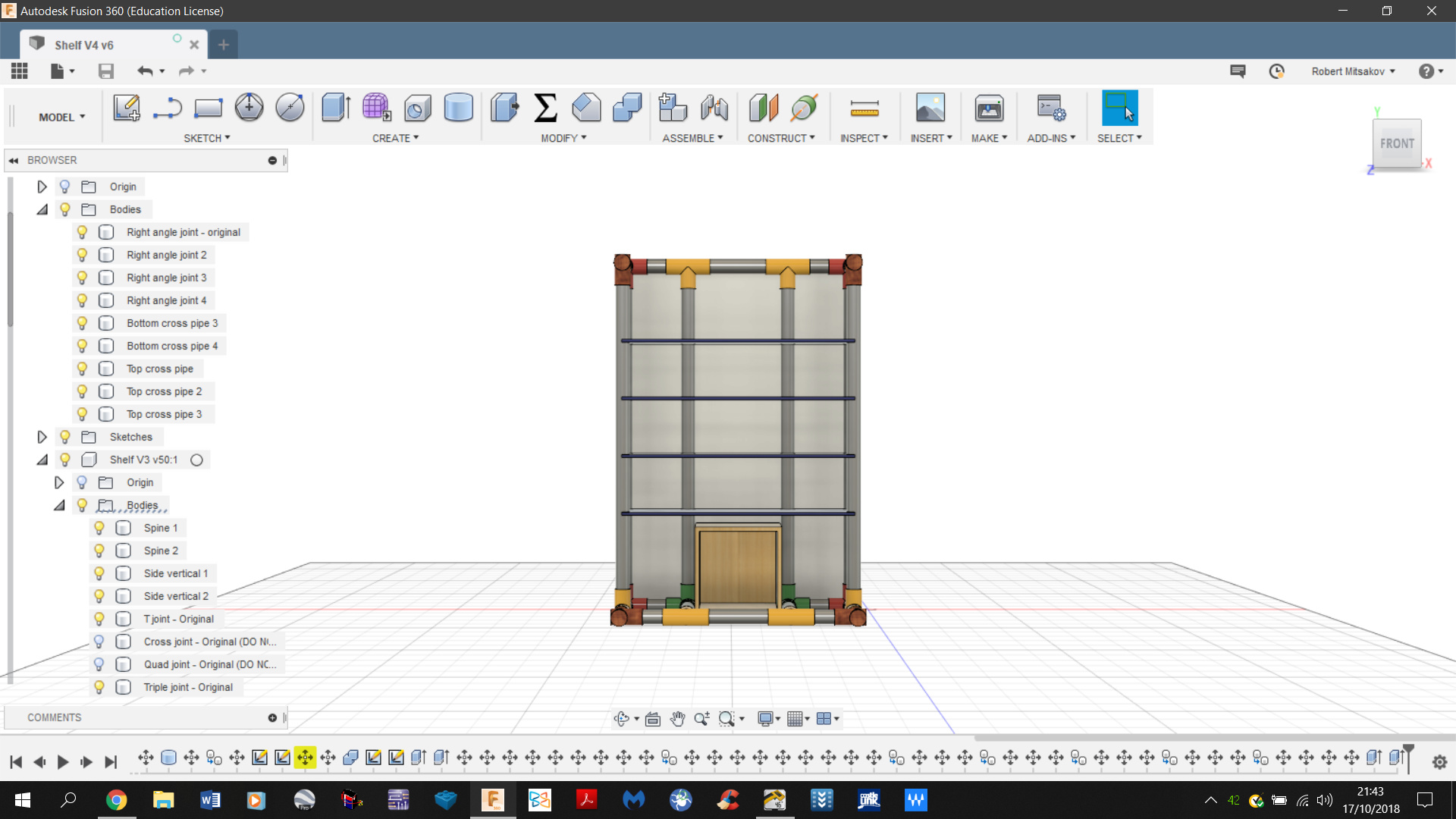
Task: Open the CREATE menu
Action: (x=395, y=138)
